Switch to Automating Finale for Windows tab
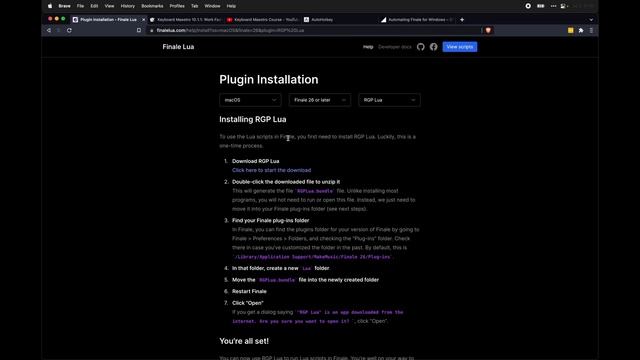Viewport: 640px width, 360px height. tap(416, 20)
